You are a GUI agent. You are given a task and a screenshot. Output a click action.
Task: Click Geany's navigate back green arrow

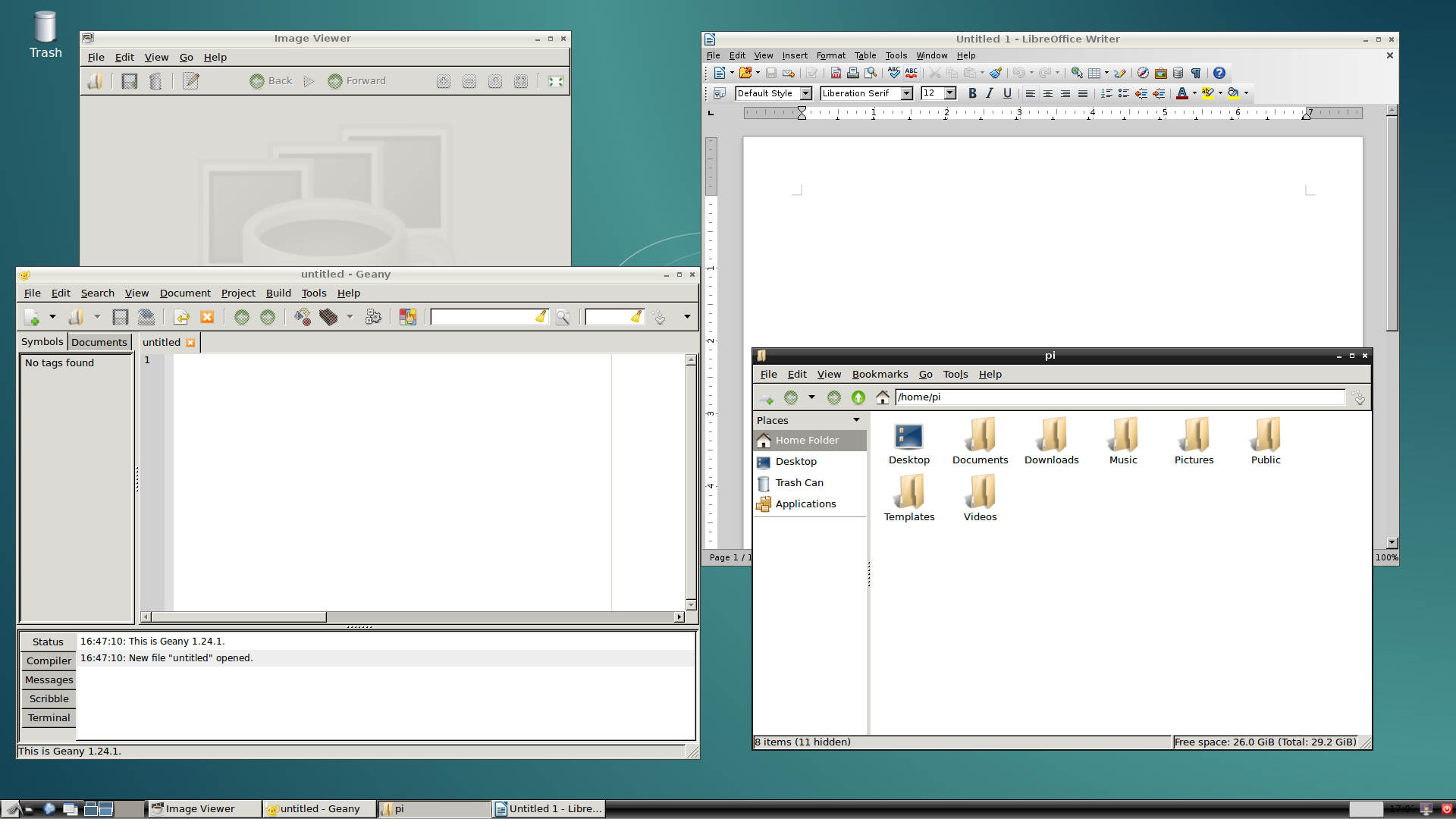(x=242, y=317)
